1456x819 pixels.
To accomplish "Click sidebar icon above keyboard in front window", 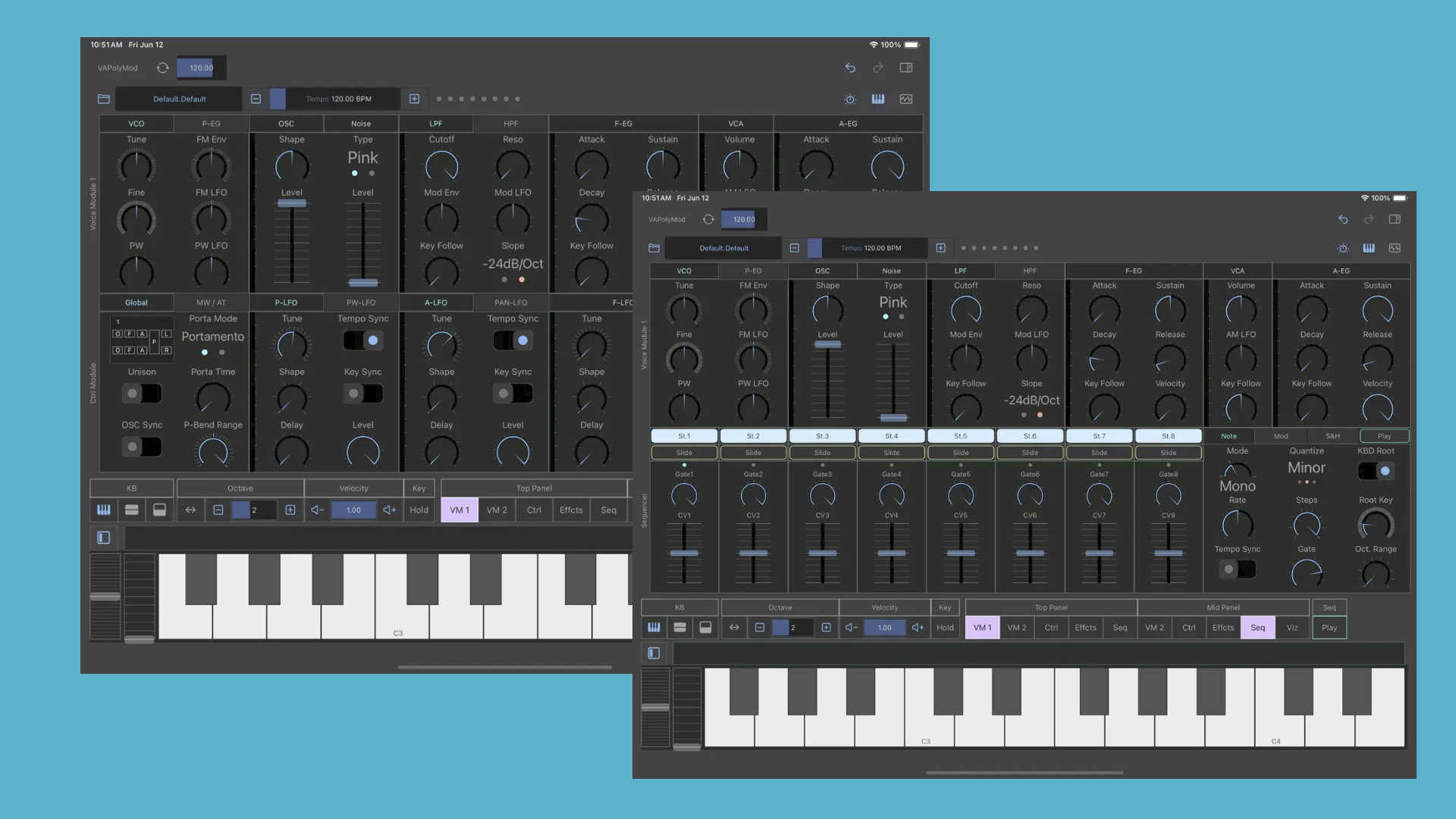I will pos(654,653).
